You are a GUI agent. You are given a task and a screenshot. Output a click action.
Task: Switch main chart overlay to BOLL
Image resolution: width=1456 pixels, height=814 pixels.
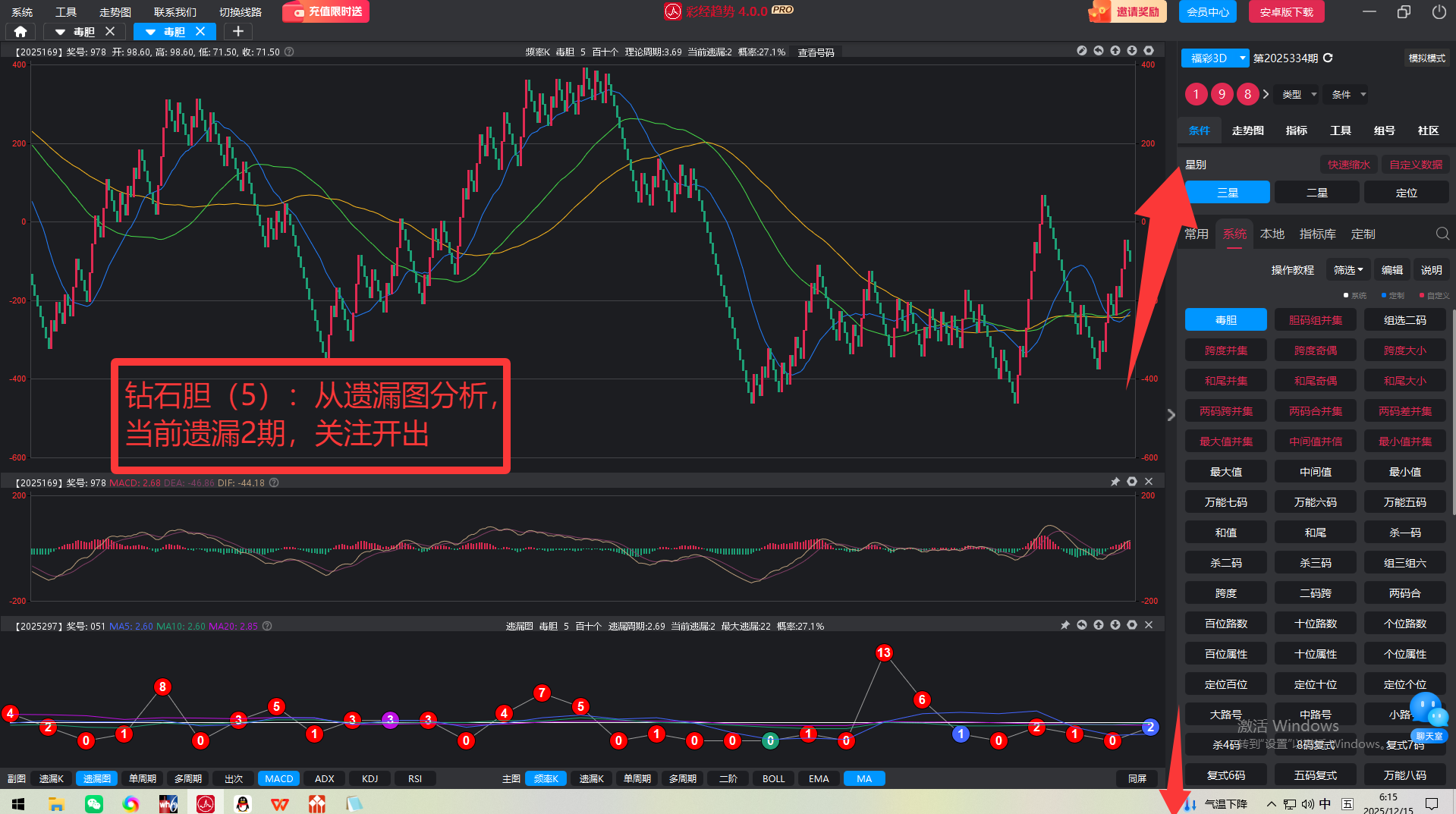coord(773,778)
